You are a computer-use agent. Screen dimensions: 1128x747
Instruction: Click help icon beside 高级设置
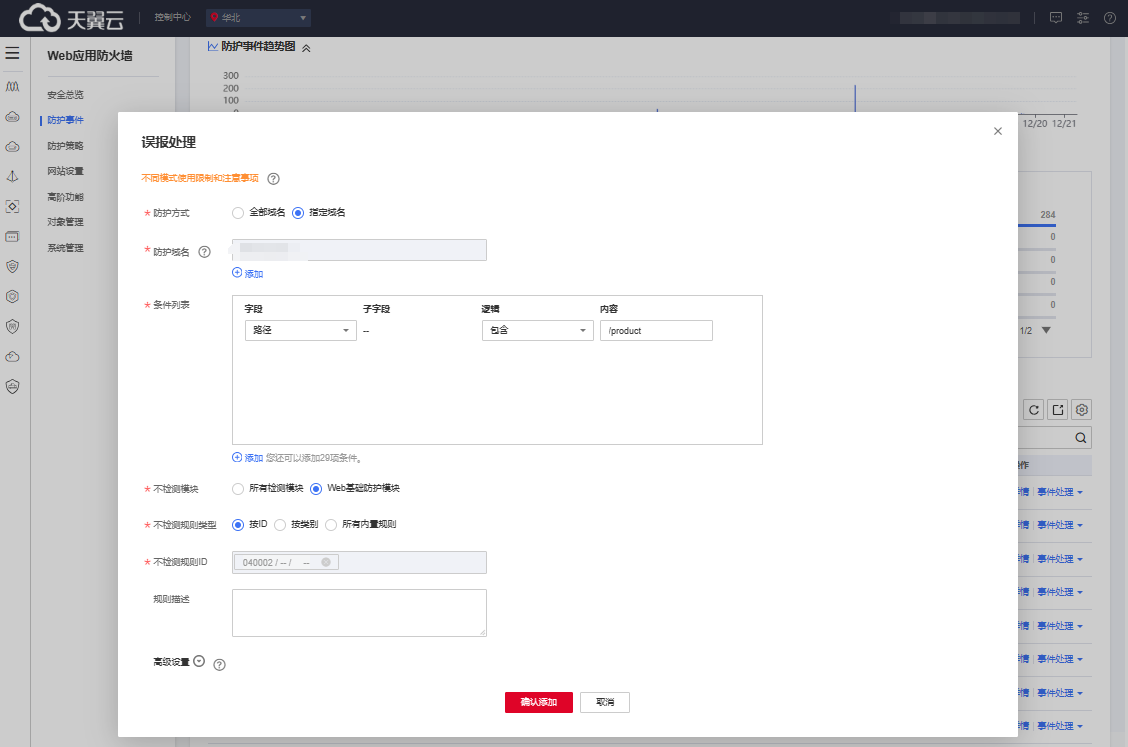220,665
